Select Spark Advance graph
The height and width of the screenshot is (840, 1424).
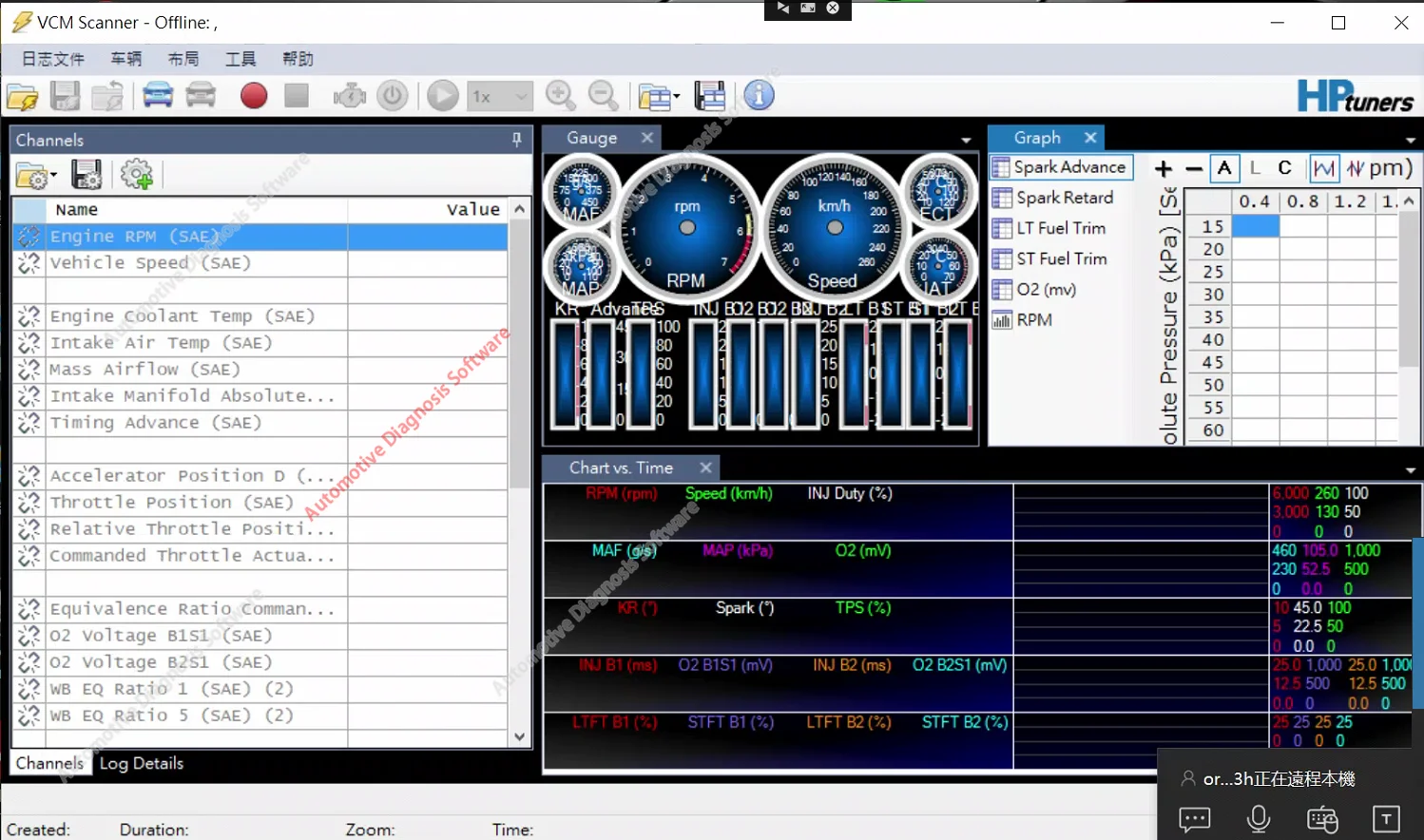coord(1061,167)
